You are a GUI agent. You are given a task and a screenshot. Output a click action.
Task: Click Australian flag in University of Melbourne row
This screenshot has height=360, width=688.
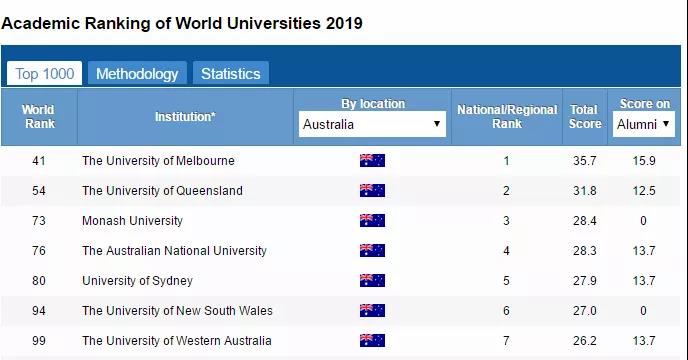tap(372, 161)
